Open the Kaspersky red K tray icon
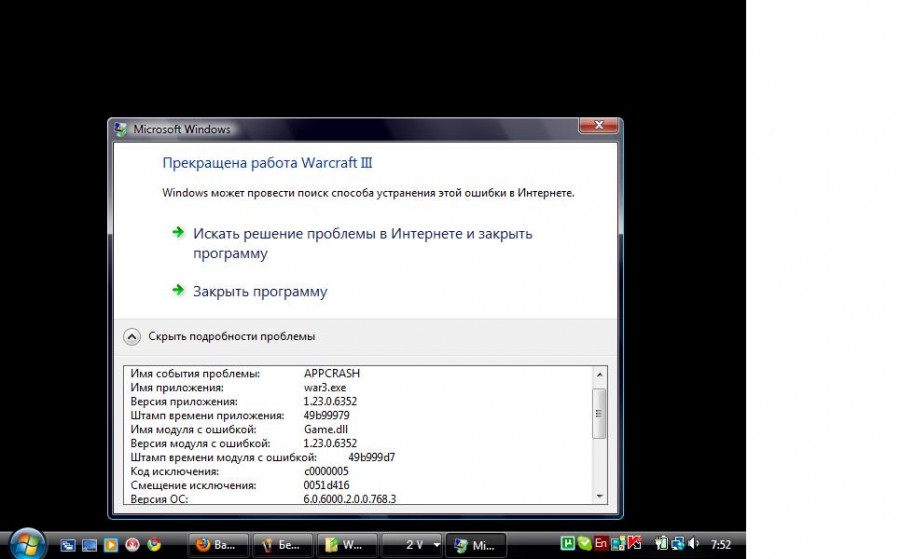 [x=634, y=543]
